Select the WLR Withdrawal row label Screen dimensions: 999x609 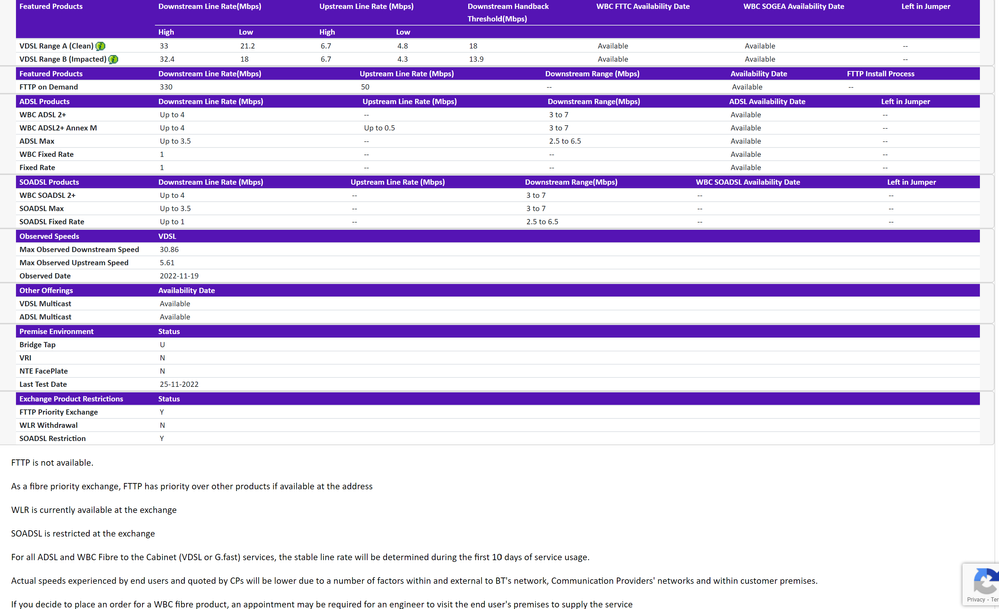[x=48, y=425]
